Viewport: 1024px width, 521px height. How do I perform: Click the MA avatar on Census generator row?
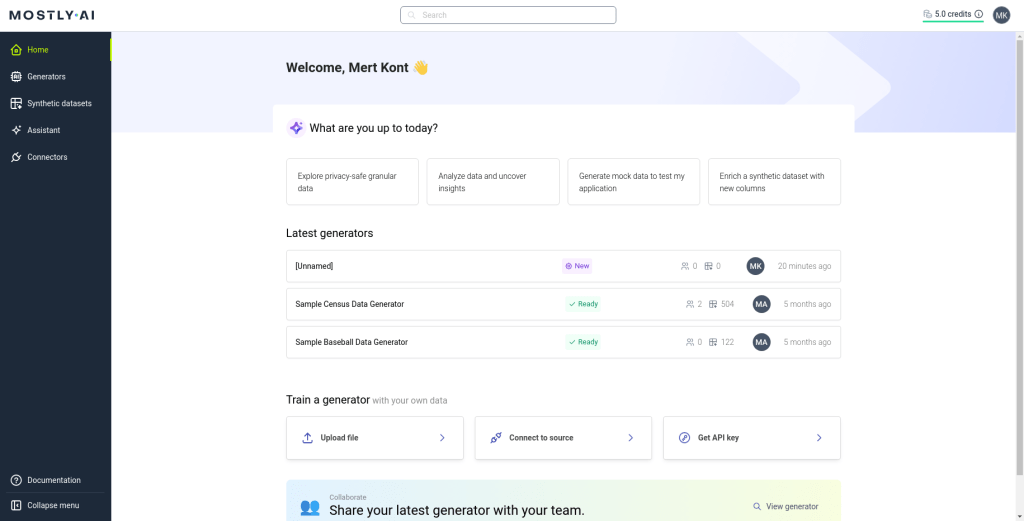pyautogui.click(x=761, y=304)
